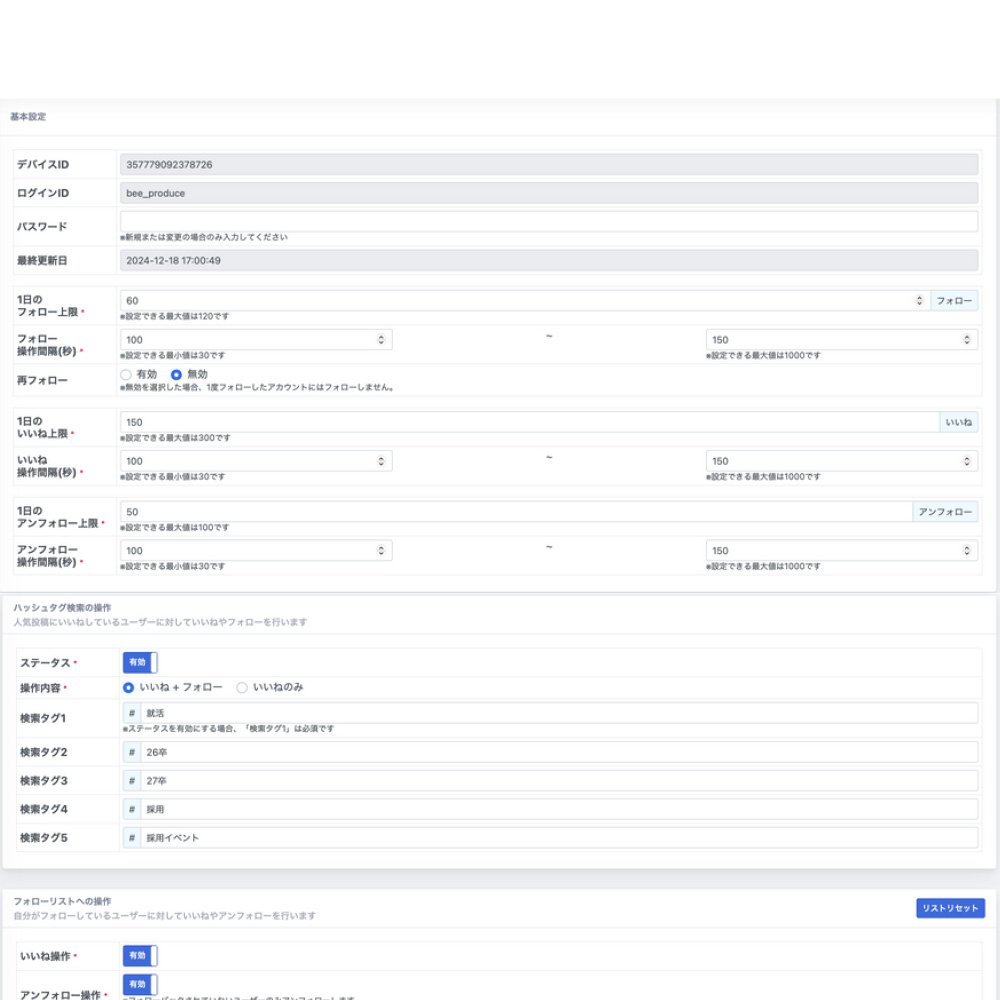The height and width of the screenshot is (1000, 1000).
Task: Select the いいね＋フォロー operation option
Action: pos(128,688)
